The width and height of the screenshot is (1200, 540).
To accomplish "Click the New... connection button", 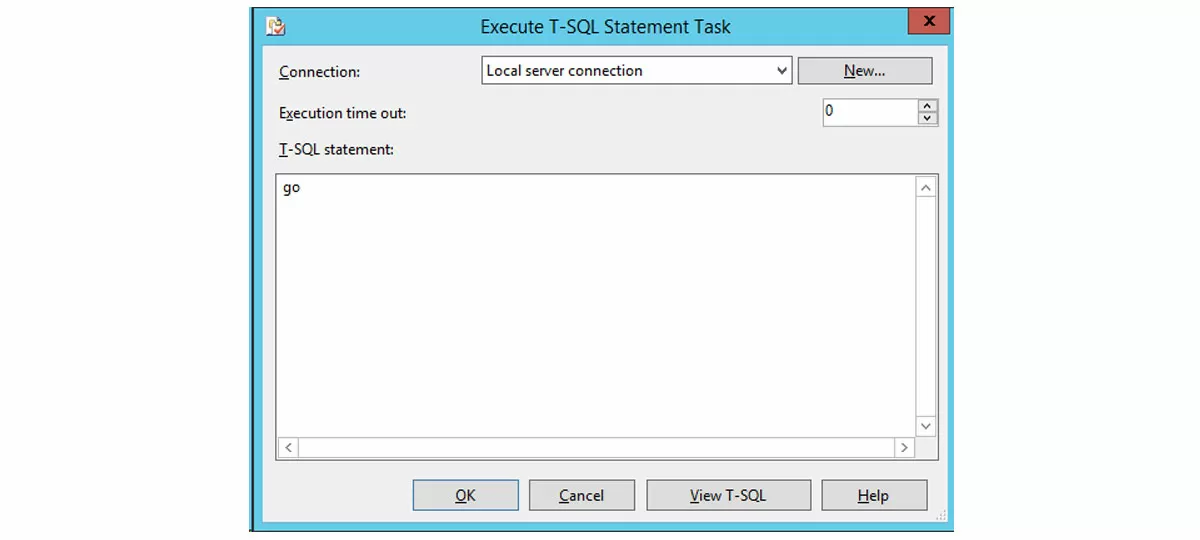I will click(x=864, y=71).
